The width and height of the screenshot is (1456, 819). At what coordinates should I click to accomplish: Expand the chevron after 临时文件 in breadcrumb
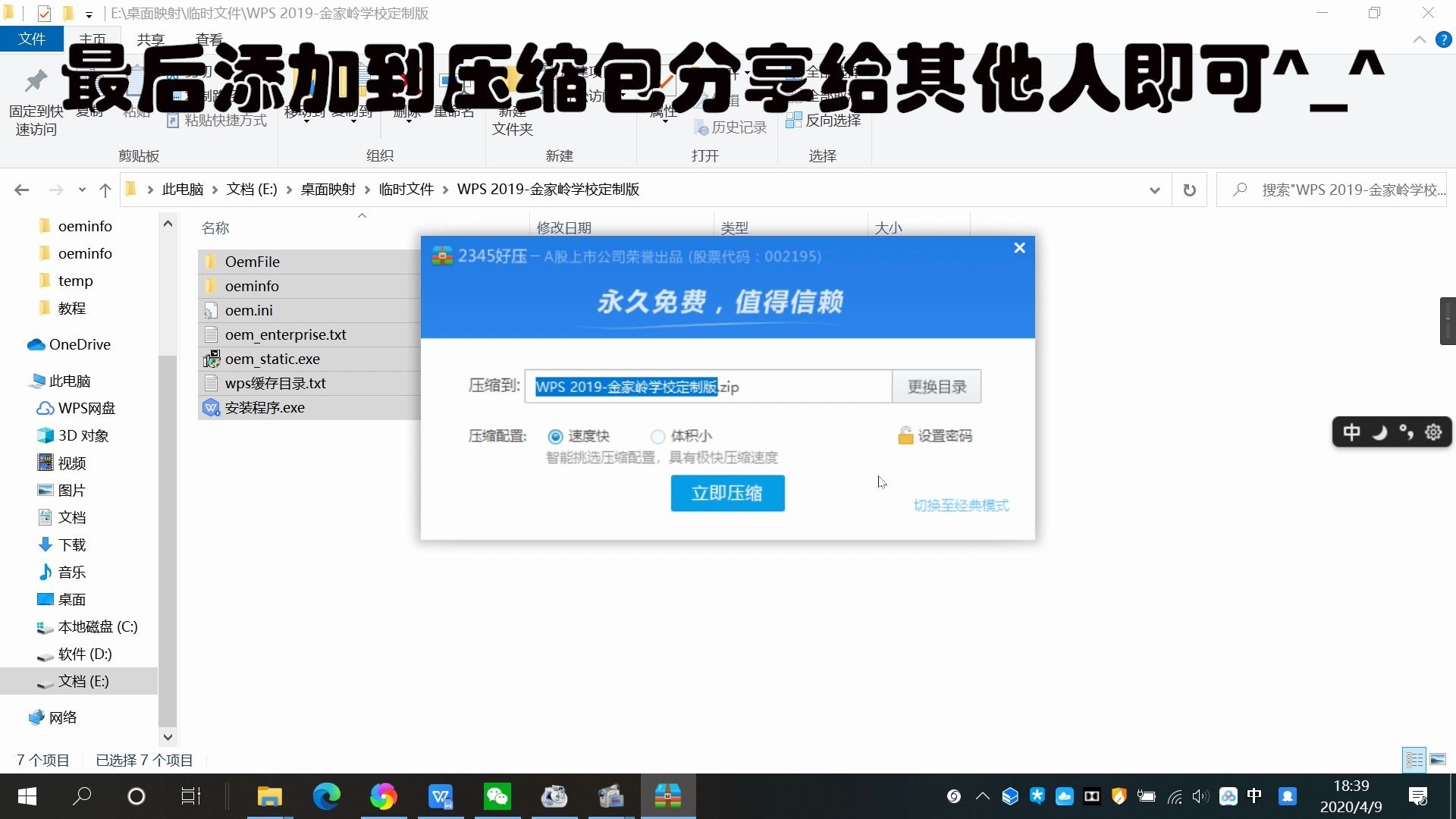(x=444, y=190)
